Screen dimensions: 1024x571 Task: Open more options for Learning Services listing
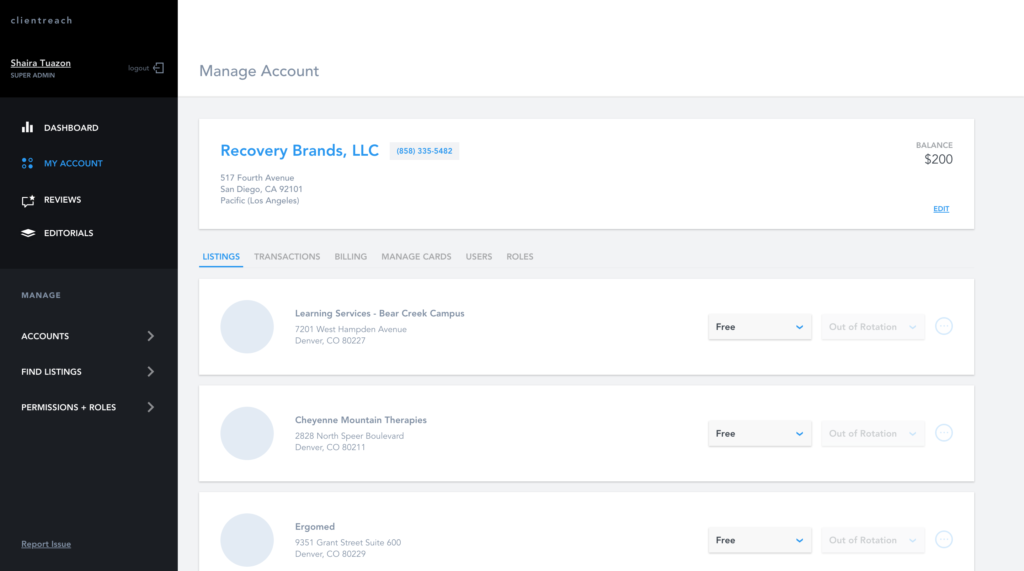(x=943, y=326)
